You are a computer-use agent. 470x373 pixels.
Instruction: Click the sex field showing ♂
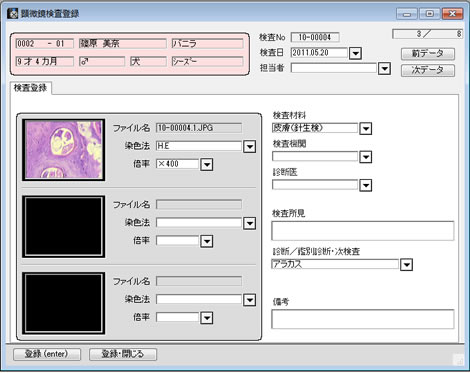[102, 61]
